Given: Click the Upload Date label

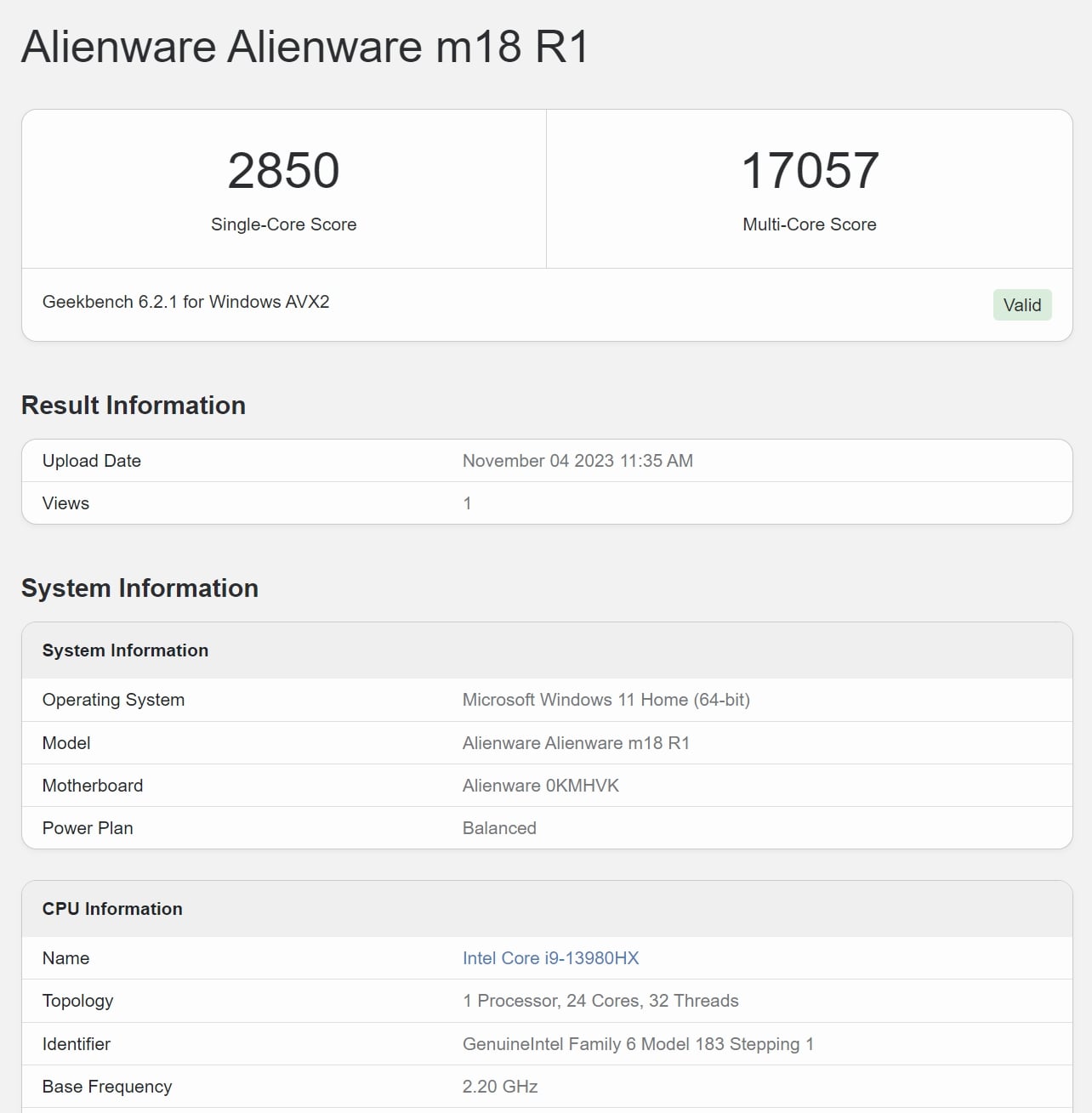Looking at the screenshot, I should [x=92, y=461].
